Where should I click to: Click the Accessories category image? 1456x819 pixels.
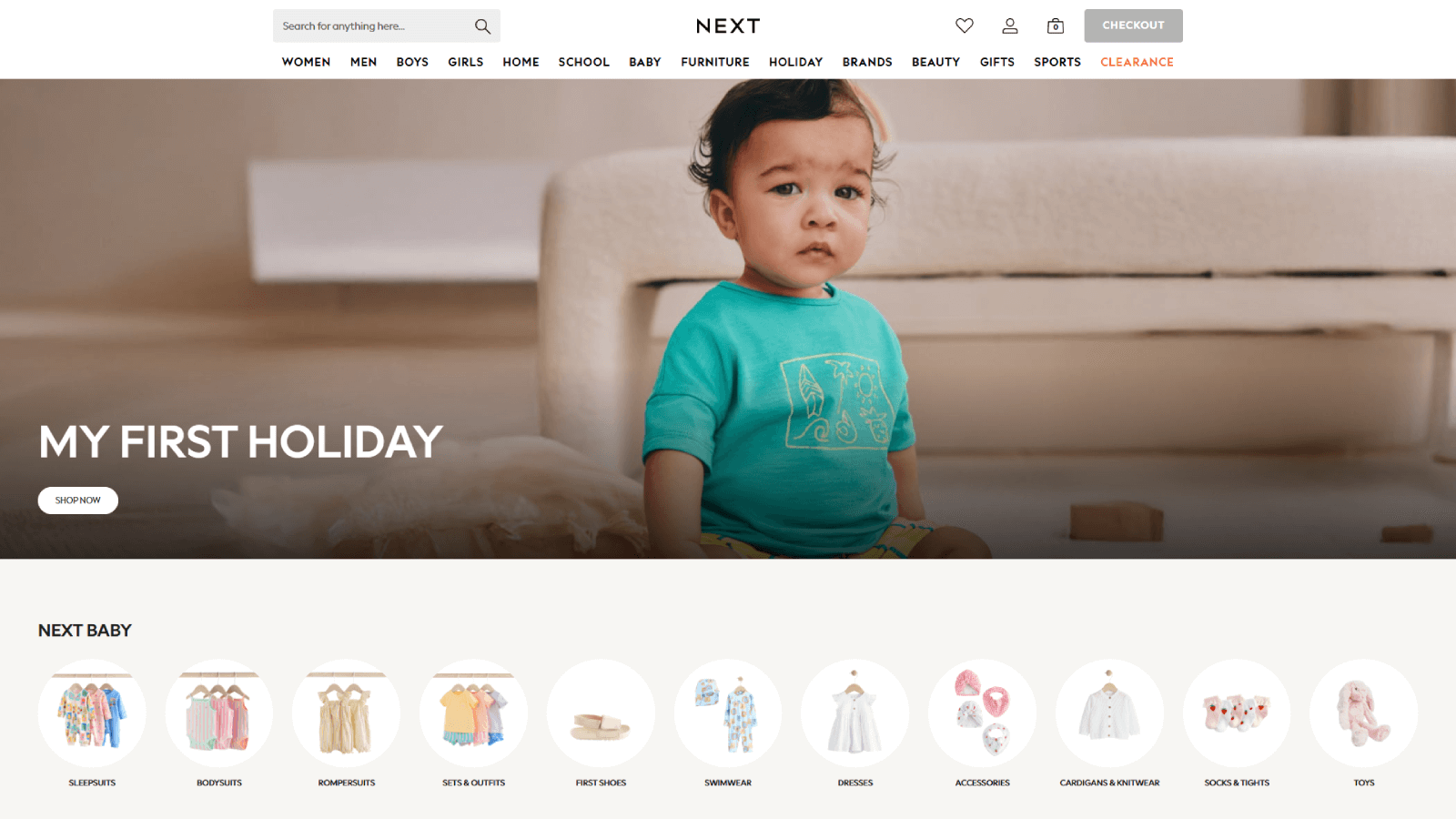(983, 713)
